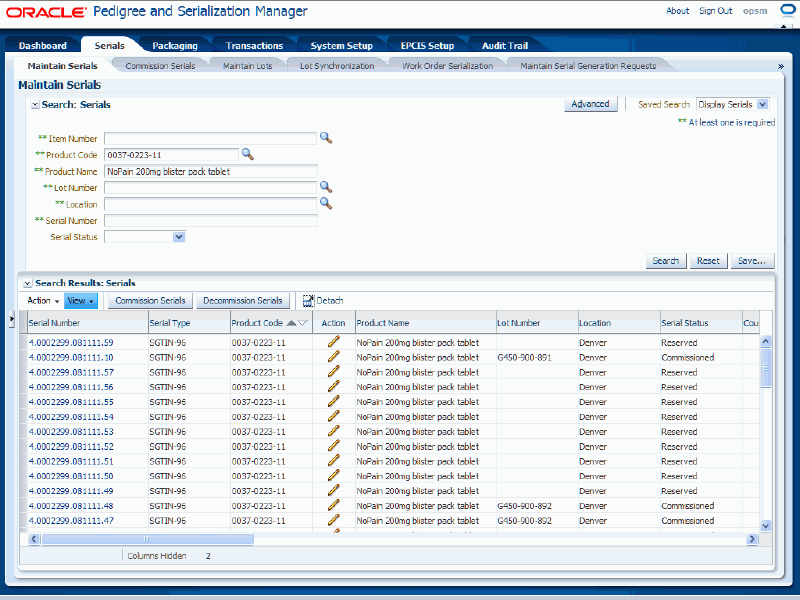Click edit pencil for serial 4.0002299.081111.53
The image size is (800, 600).
tap(334, 431)
